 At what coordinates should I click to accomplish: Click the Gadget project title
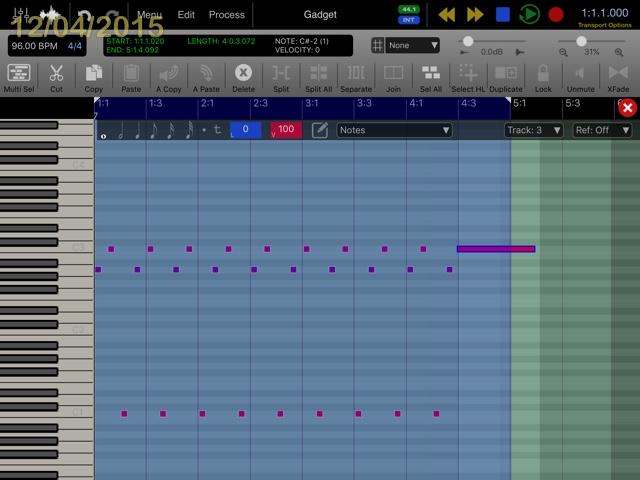(320, 15)
